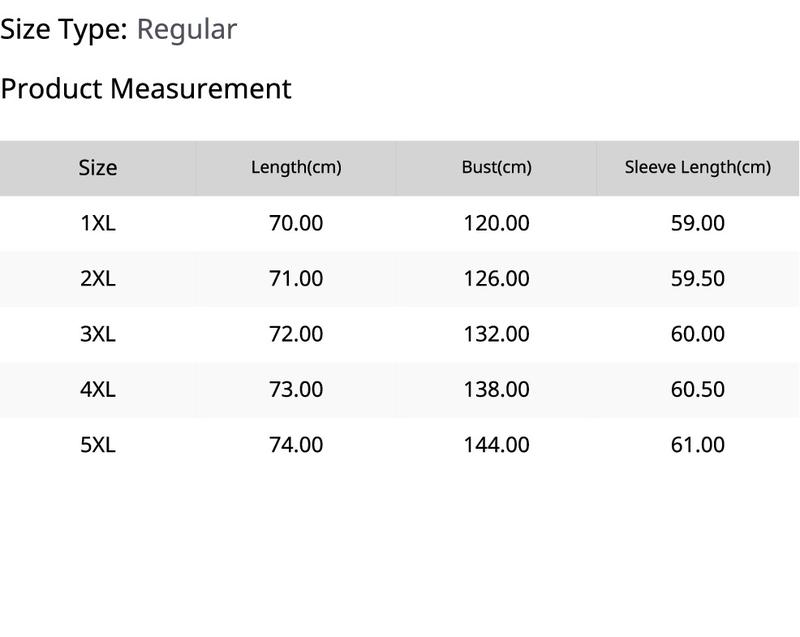Select the 5XL size row label
800x637 pixels.
(98, 445)
